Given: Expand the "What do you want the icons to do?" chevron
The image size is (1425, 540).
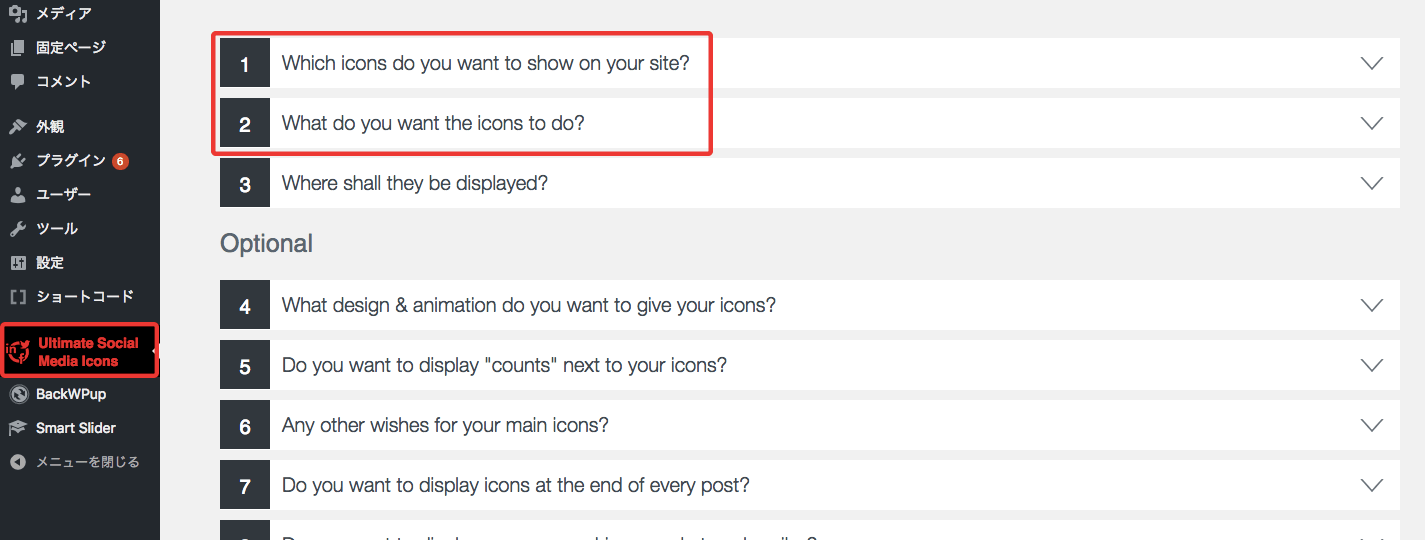Looking at the screenshot, I should pyautogui.click(x=1372, y=123).
